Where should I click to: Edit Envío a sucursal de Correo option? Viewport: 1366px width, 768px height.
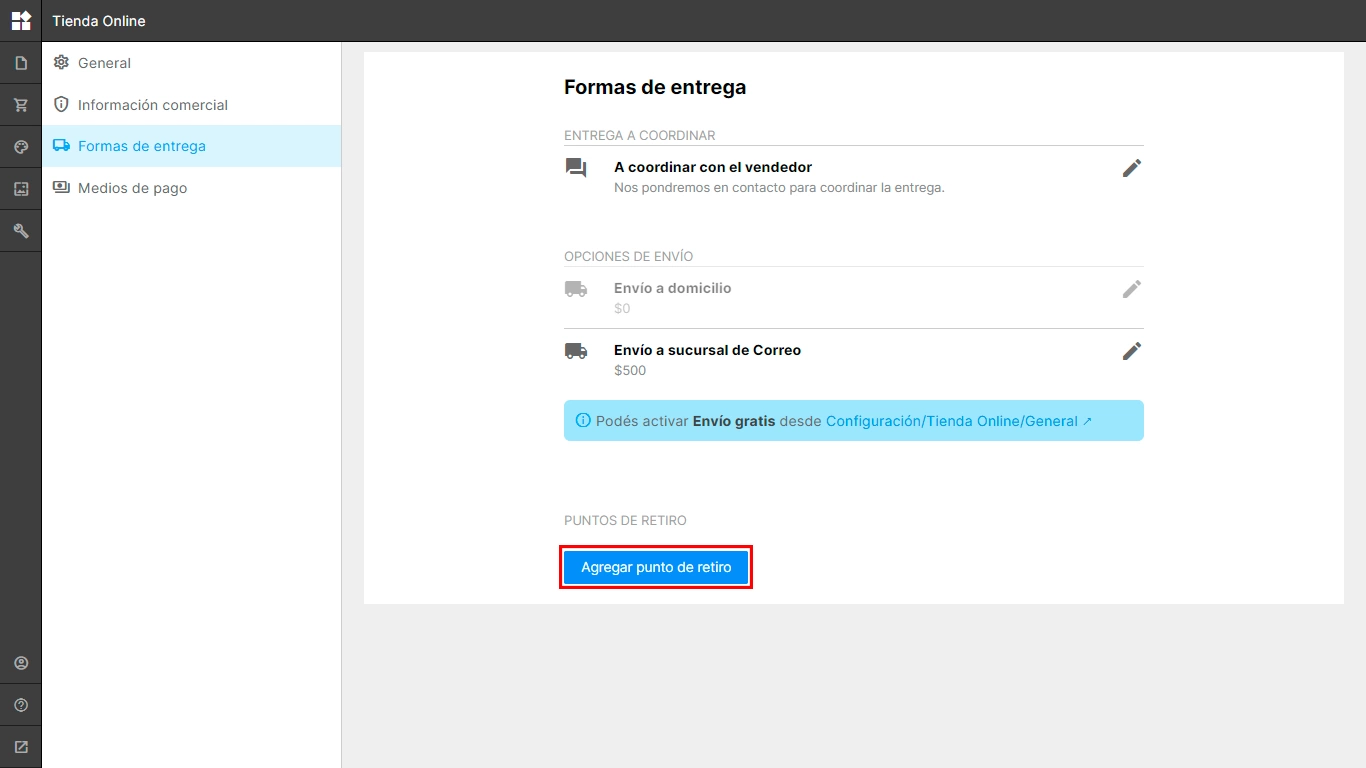[x=1131, y=351]
